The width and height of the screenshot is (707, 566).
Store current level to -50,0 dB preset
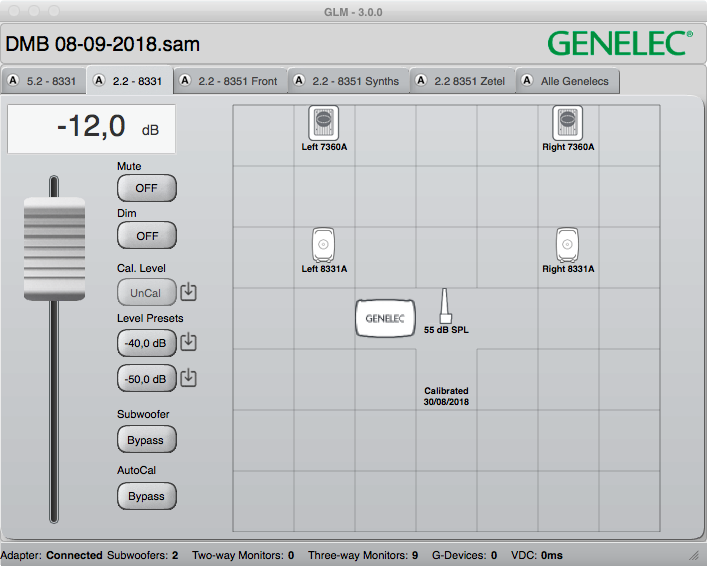click(188, 378)
